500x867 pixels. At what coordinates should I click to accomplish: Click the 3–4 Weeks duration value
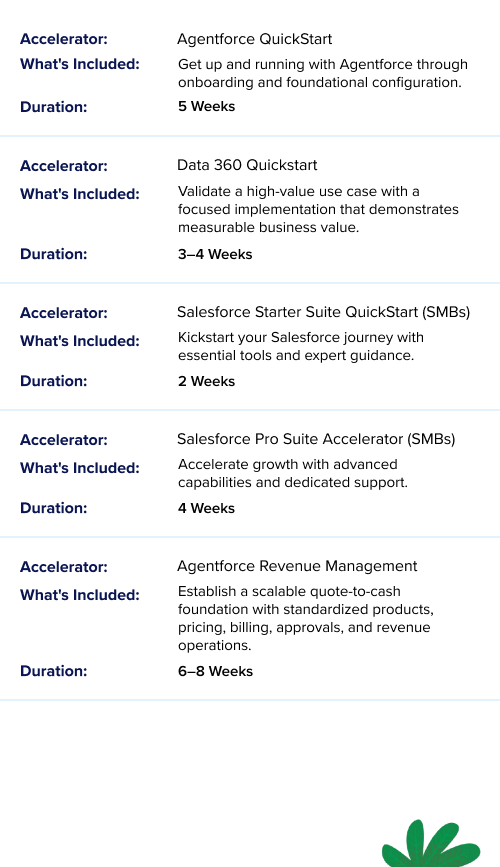[215, 254]
